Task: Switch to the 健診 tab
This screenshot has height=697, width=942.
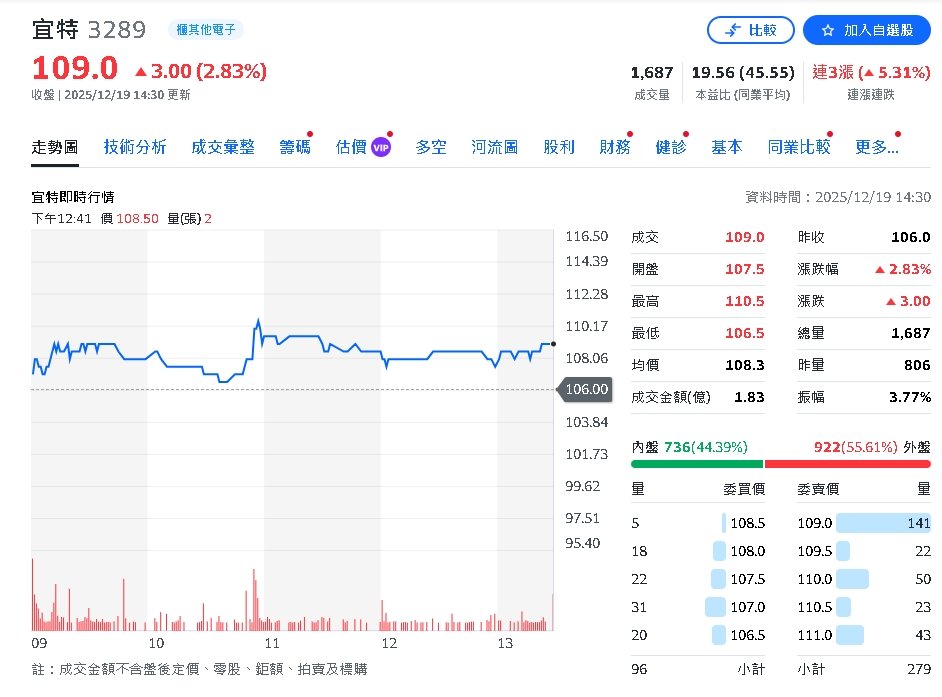Action: 670,146
